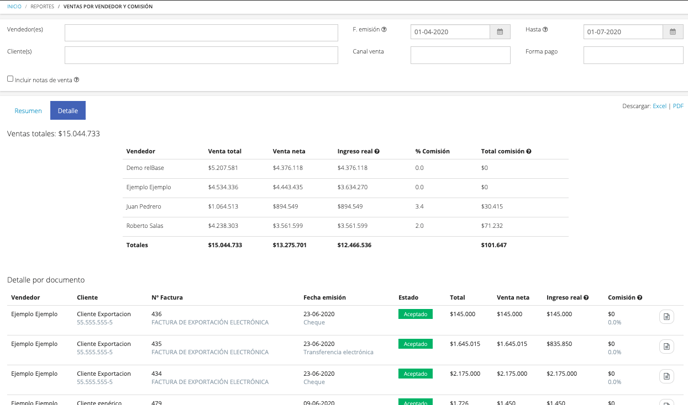Screen dimensions: 688x405
Task: Click the Total comisión info icon
Action: [x=529, y=151]
